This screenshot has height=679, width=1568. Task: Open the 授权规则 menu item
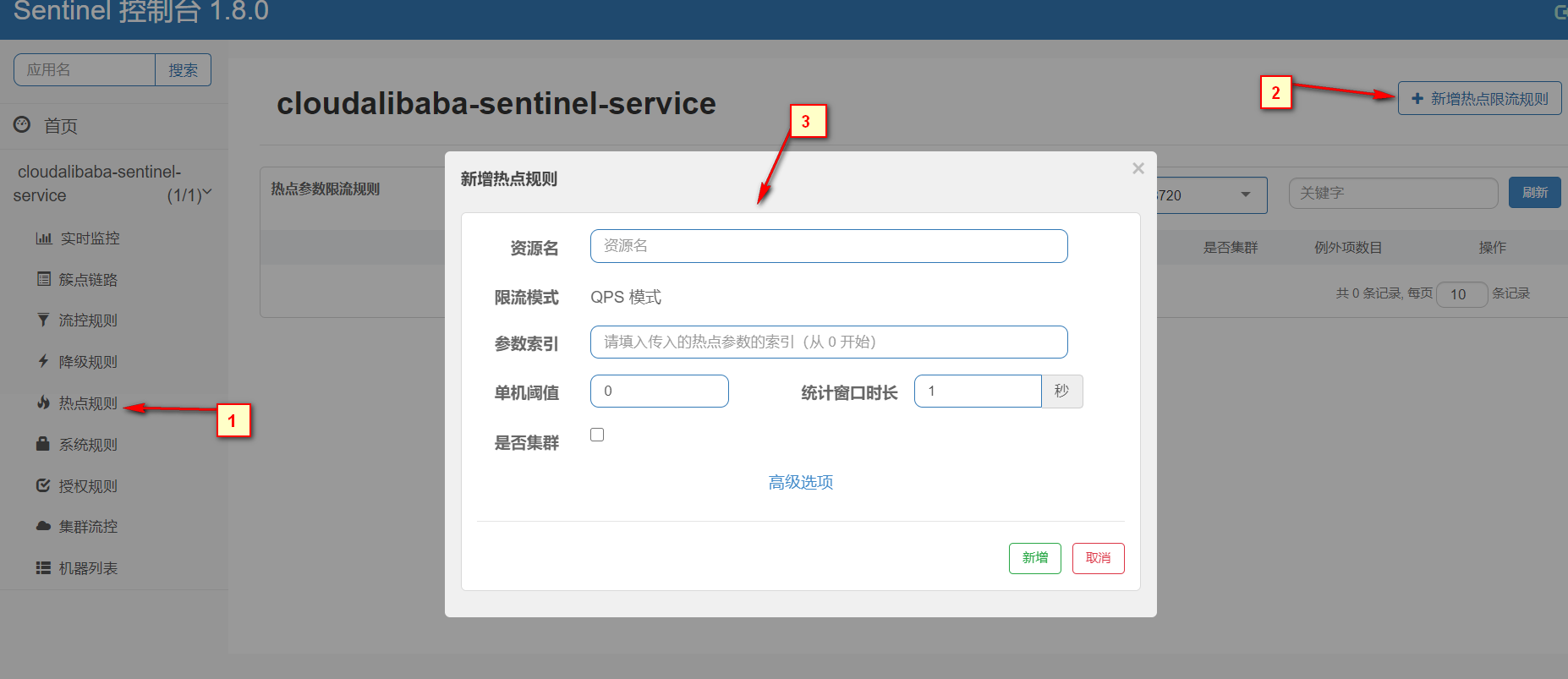coord(88,486)
